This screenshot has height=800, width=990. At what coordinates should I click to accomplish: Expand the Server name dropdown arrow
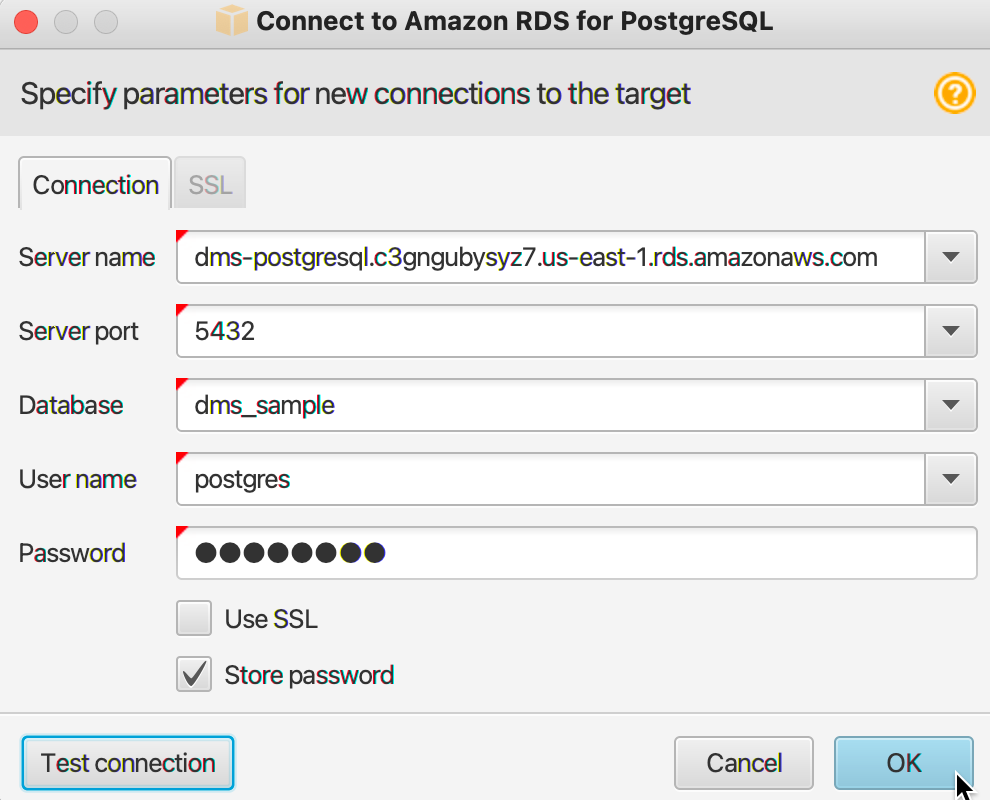pos(951,257)
